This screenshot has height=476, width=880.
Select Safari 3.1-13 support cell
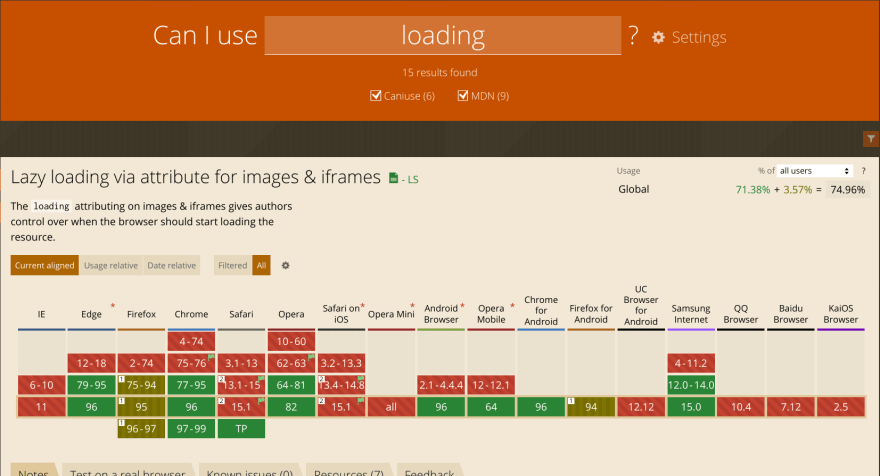coord(241,363)
